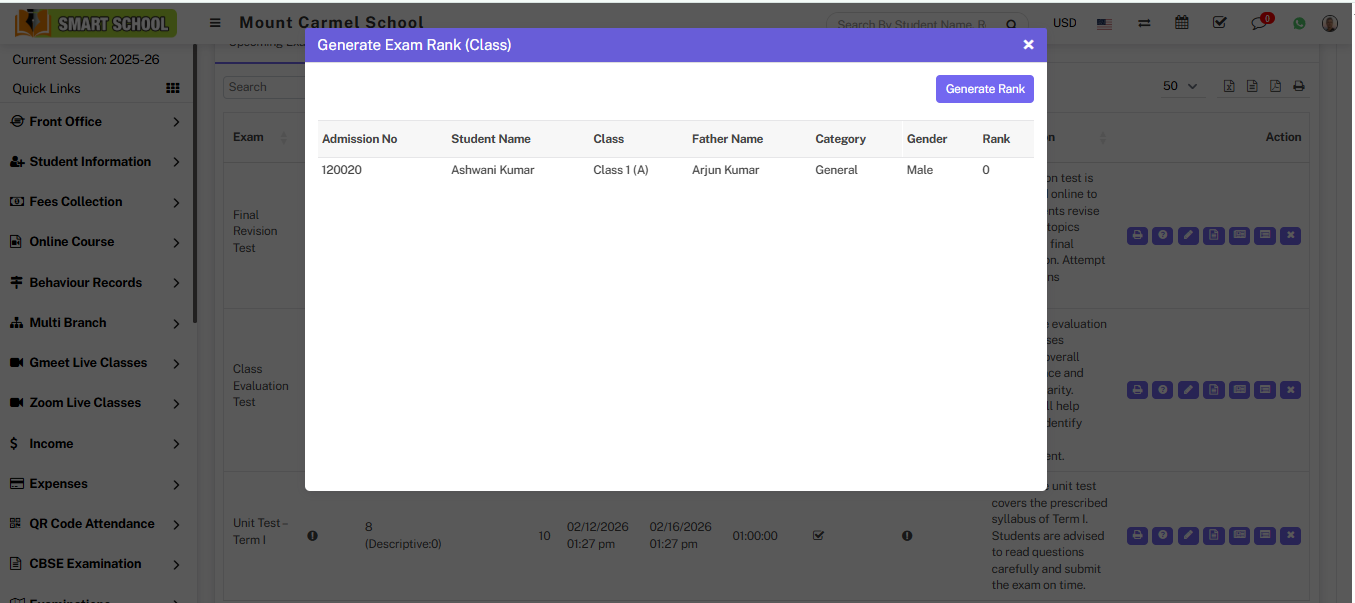Select Income in the sidebar

[x=51, y=444]
